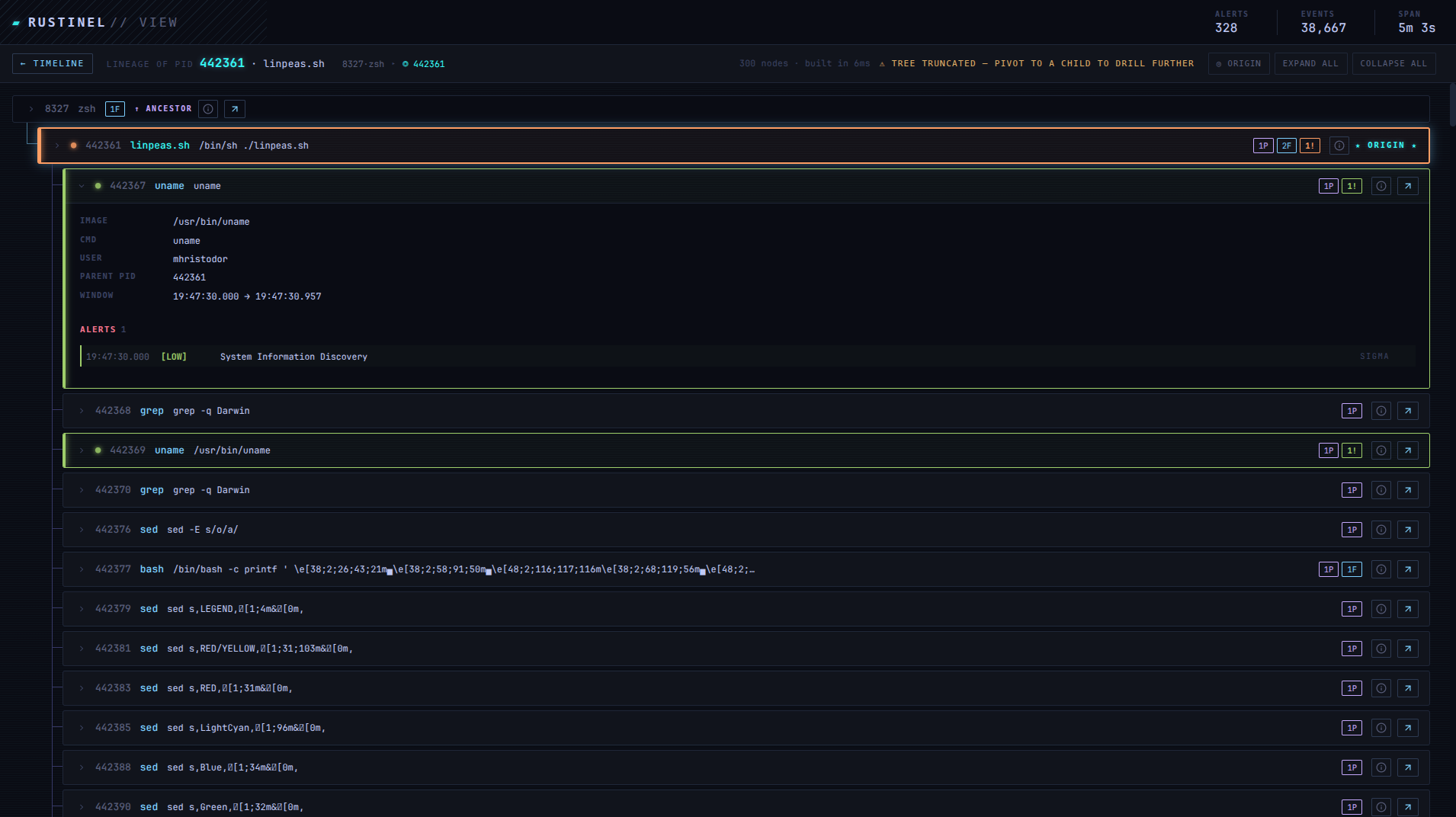Show info for 442385 sed LightCyan
Image resolution: width=1456 pixels, height=817 pixels.
coord(1381,728)
